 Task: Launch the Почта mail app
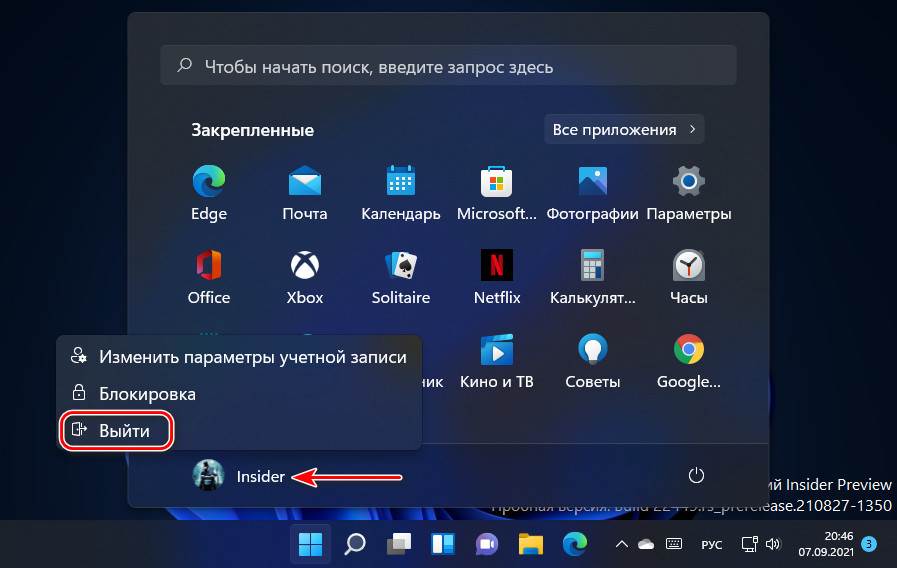tap(304, 193)
